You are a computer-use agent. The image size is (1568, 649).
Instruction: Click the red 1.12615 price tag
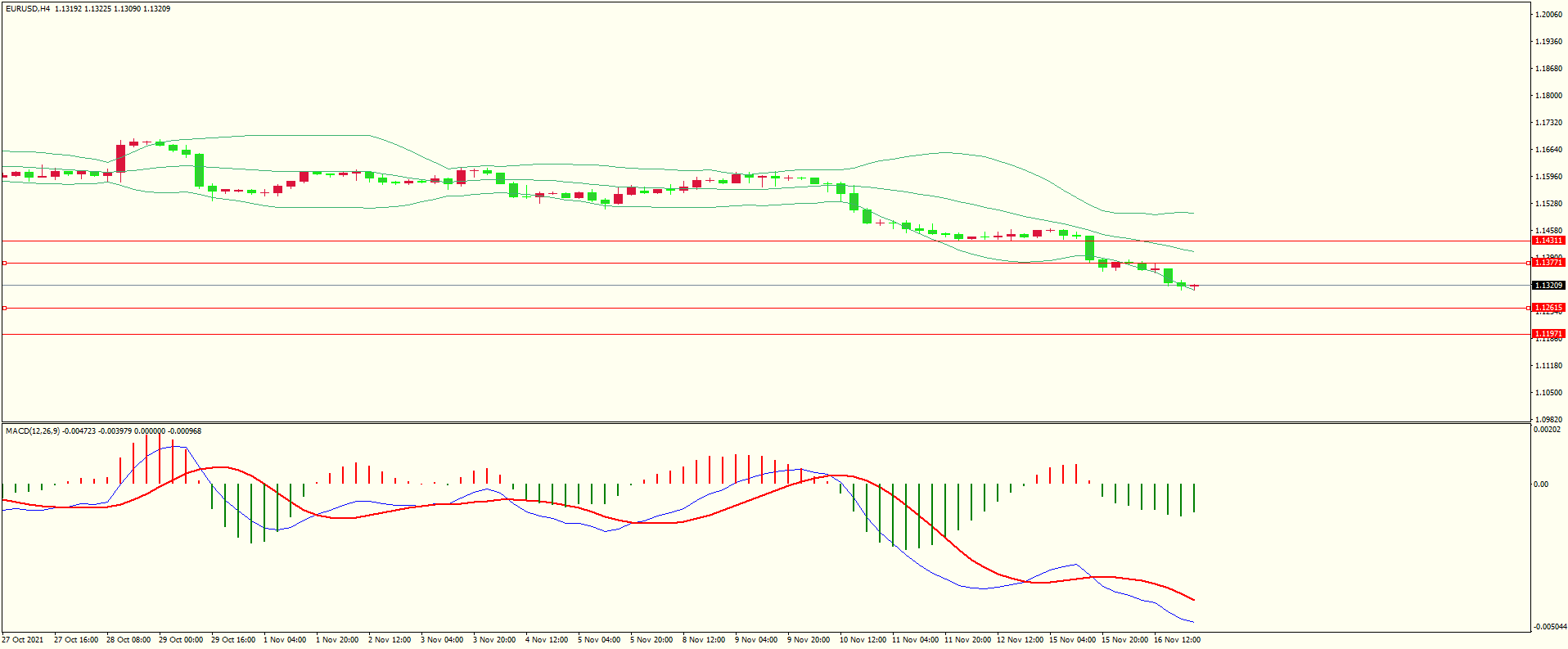tap(1548, 308)
